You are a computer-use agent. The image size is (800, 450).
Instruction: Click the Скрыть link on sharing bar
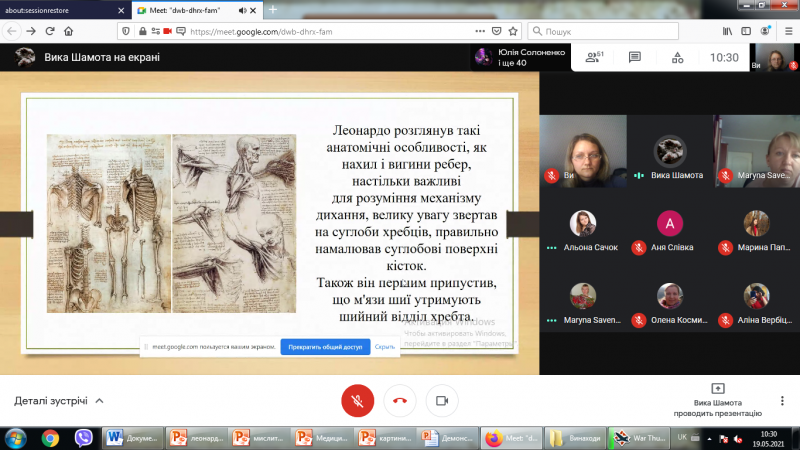point(385,346)
